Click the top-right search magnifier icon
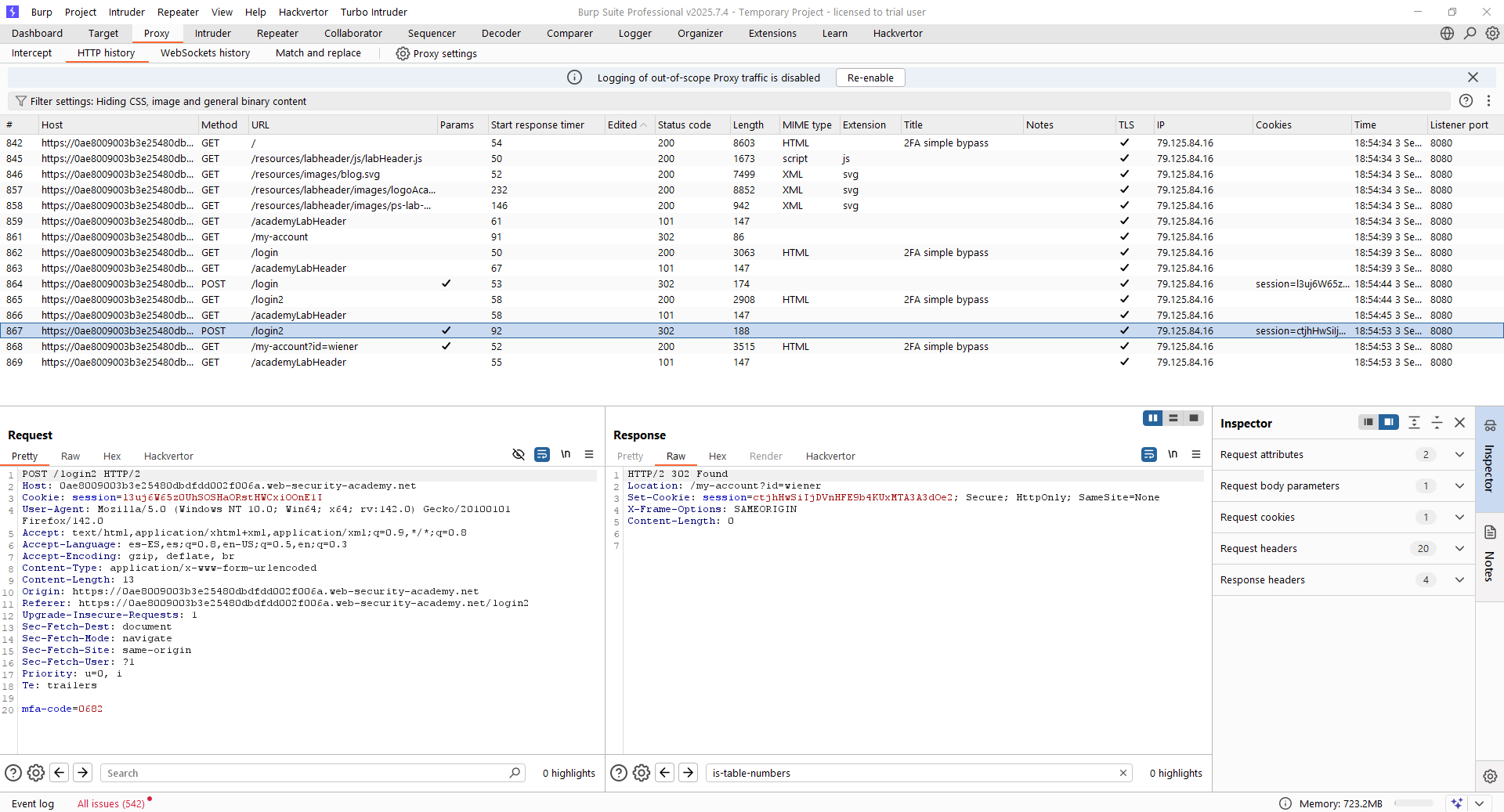The image size is (1504, 812). coord(1470,33)
